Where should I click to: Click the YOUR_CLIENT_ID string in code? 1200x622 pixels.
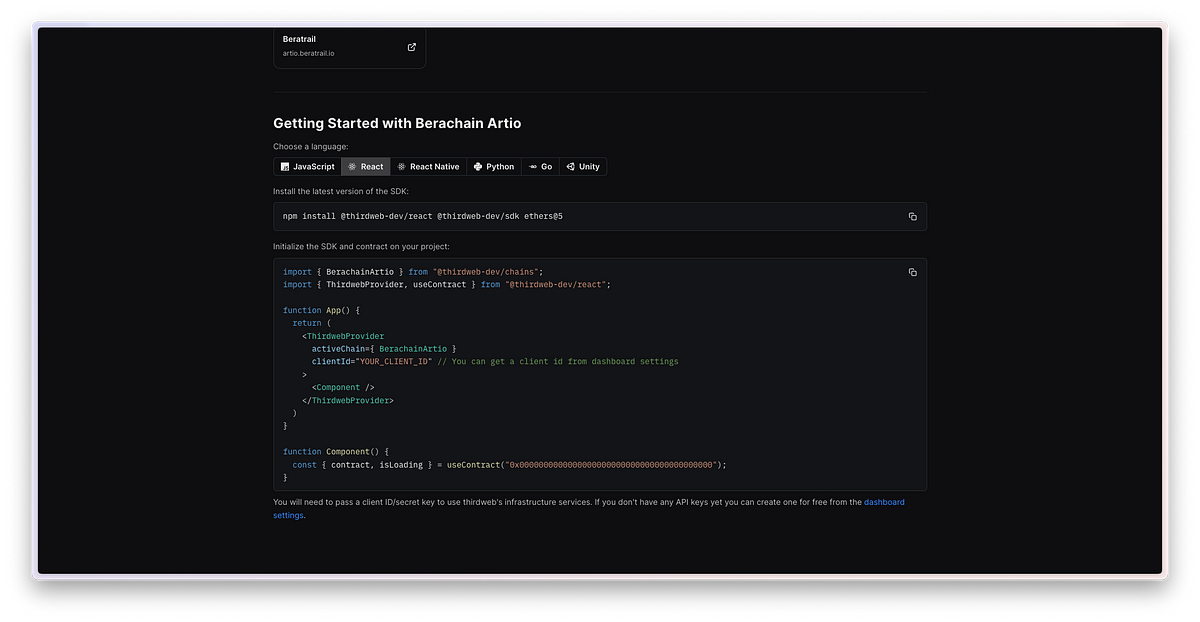[x=394, y=361]
